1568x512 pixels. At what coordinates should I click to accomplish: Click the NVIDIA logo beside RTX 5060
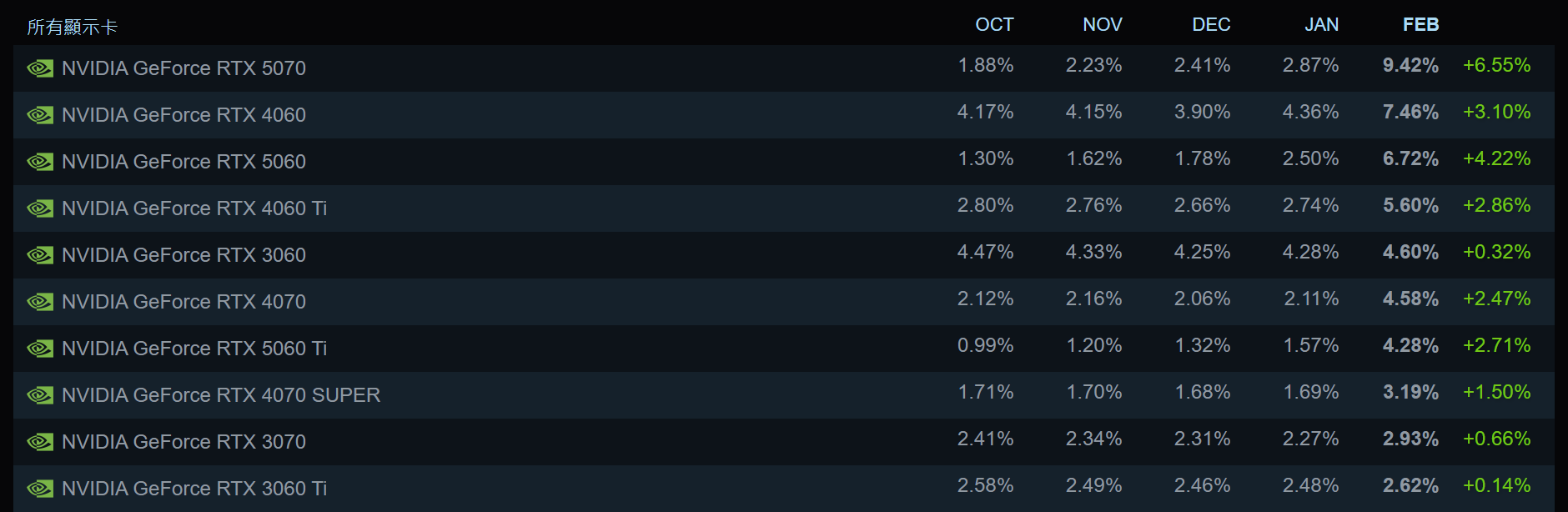[40, 162]
